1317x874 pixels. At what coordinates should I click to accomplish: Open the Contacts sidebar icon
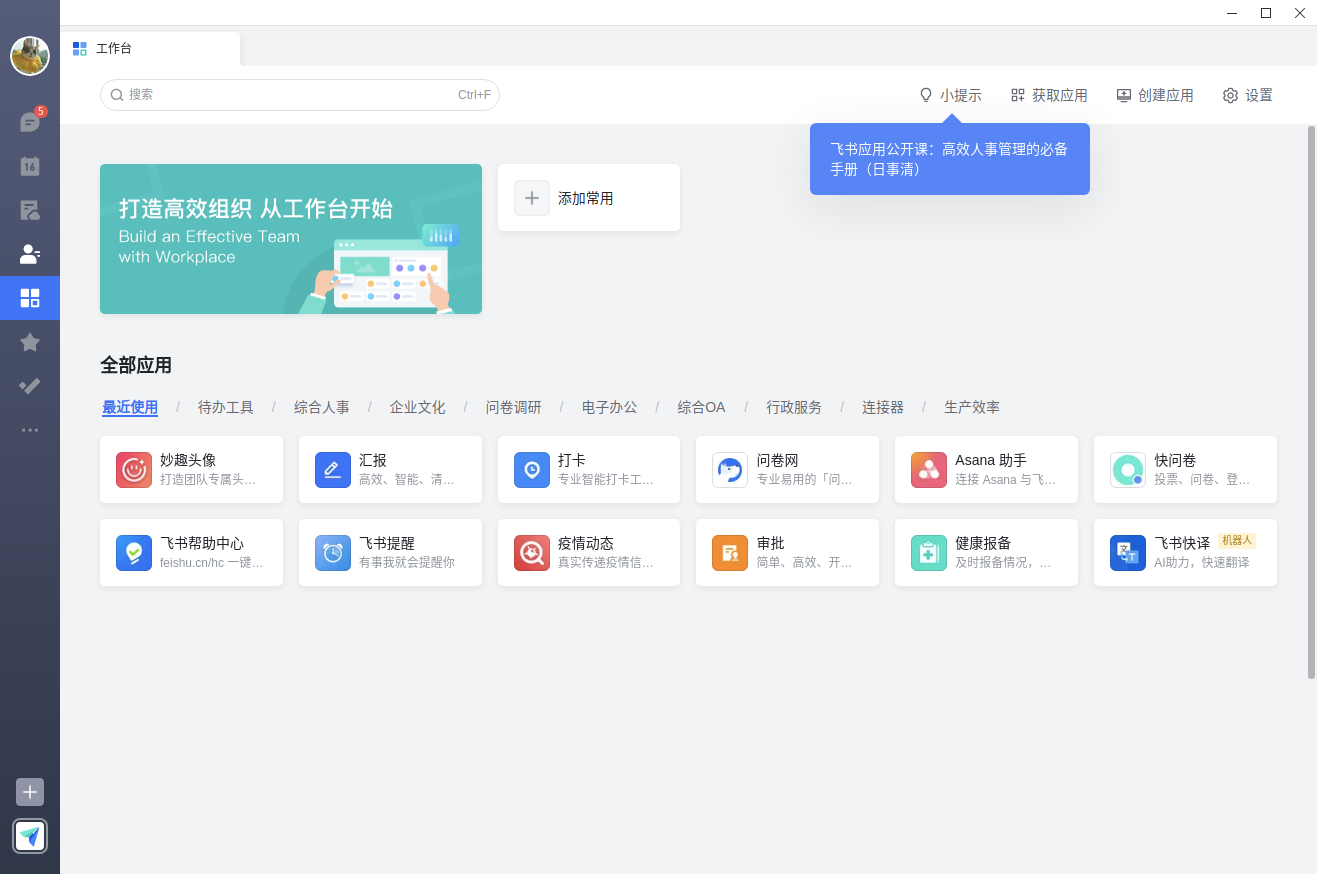pyautogui.click(x=30, y=254)
